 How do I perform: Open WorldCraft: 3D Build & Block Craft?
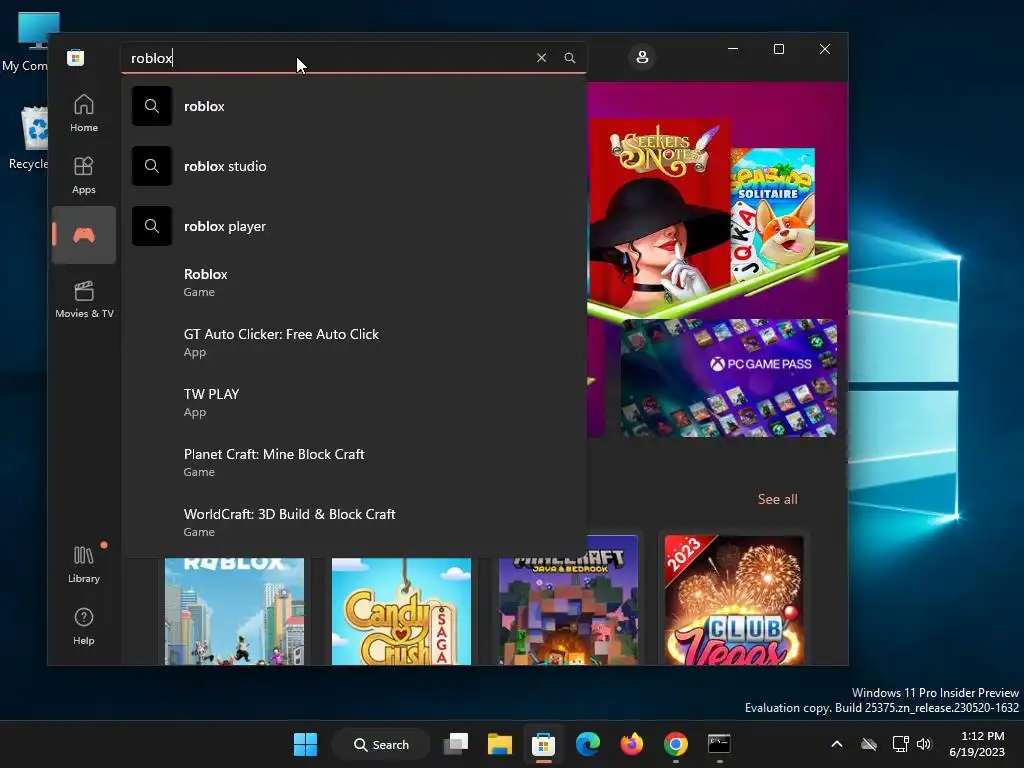tap(353, 522)
